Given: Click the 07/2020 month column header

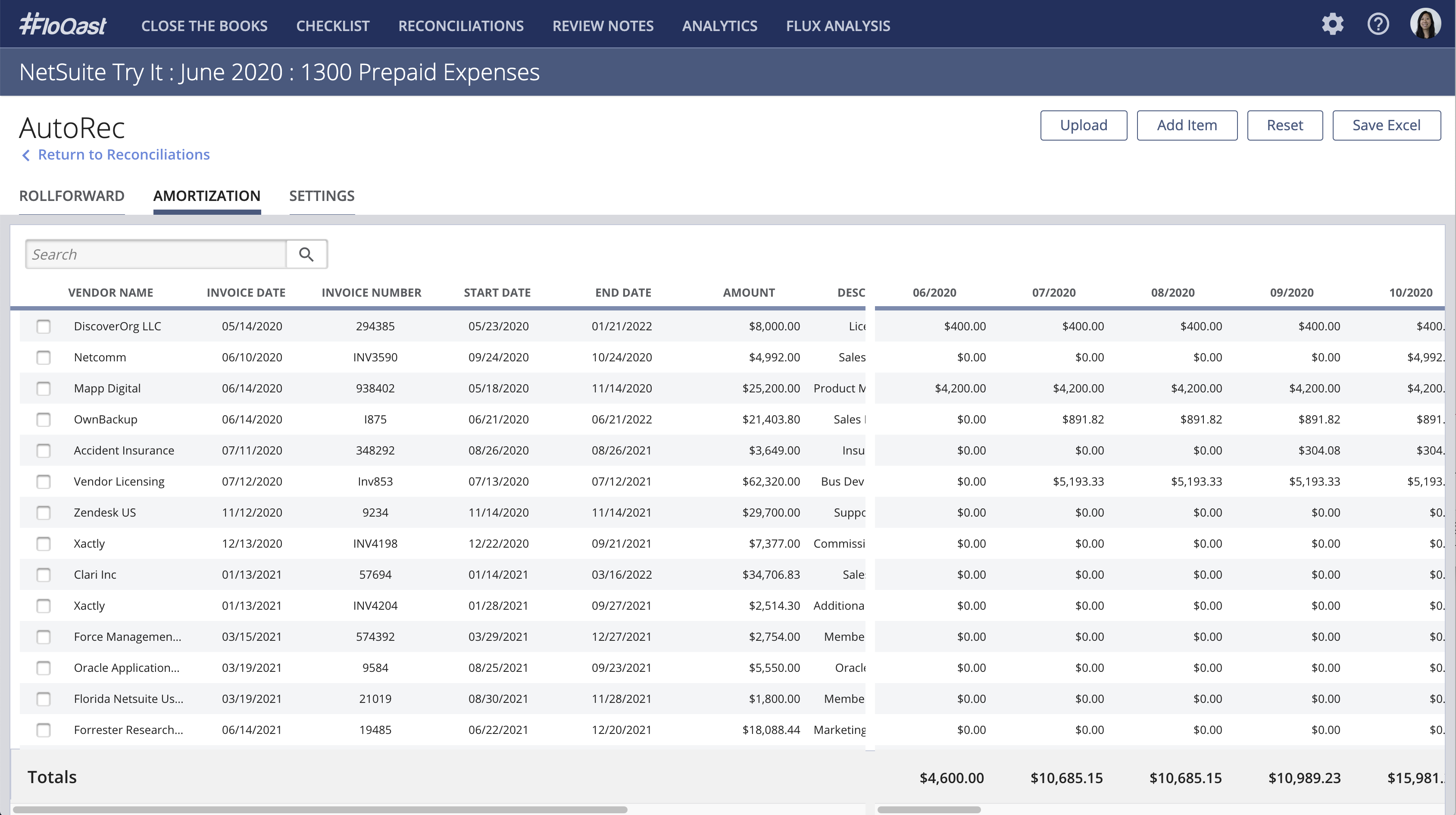Looking at the screenshot, I should (1053, 292).
